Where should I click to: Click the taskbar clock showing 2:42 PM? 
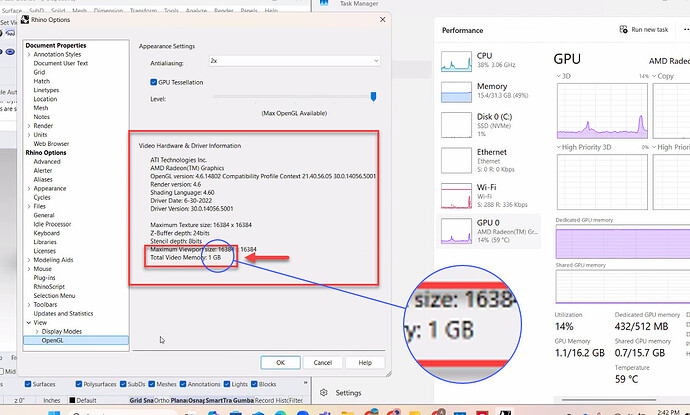coord(668,412)
